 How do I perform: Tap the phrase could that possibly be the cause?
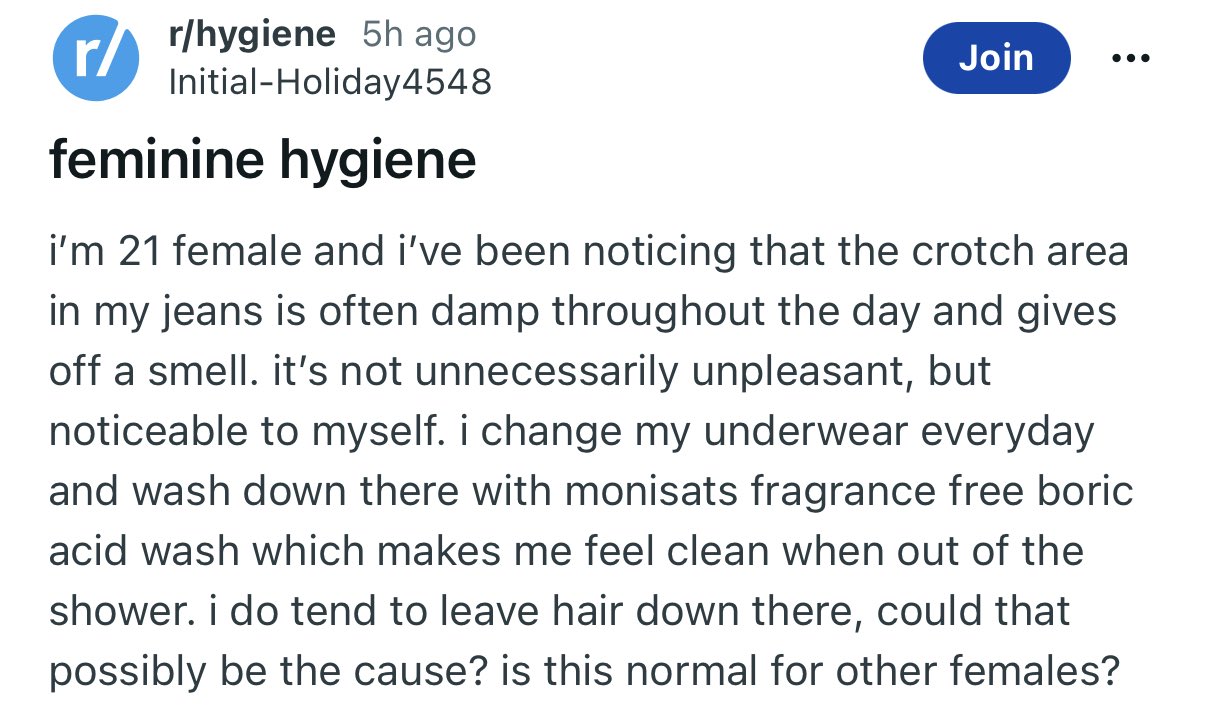point(560,641)
